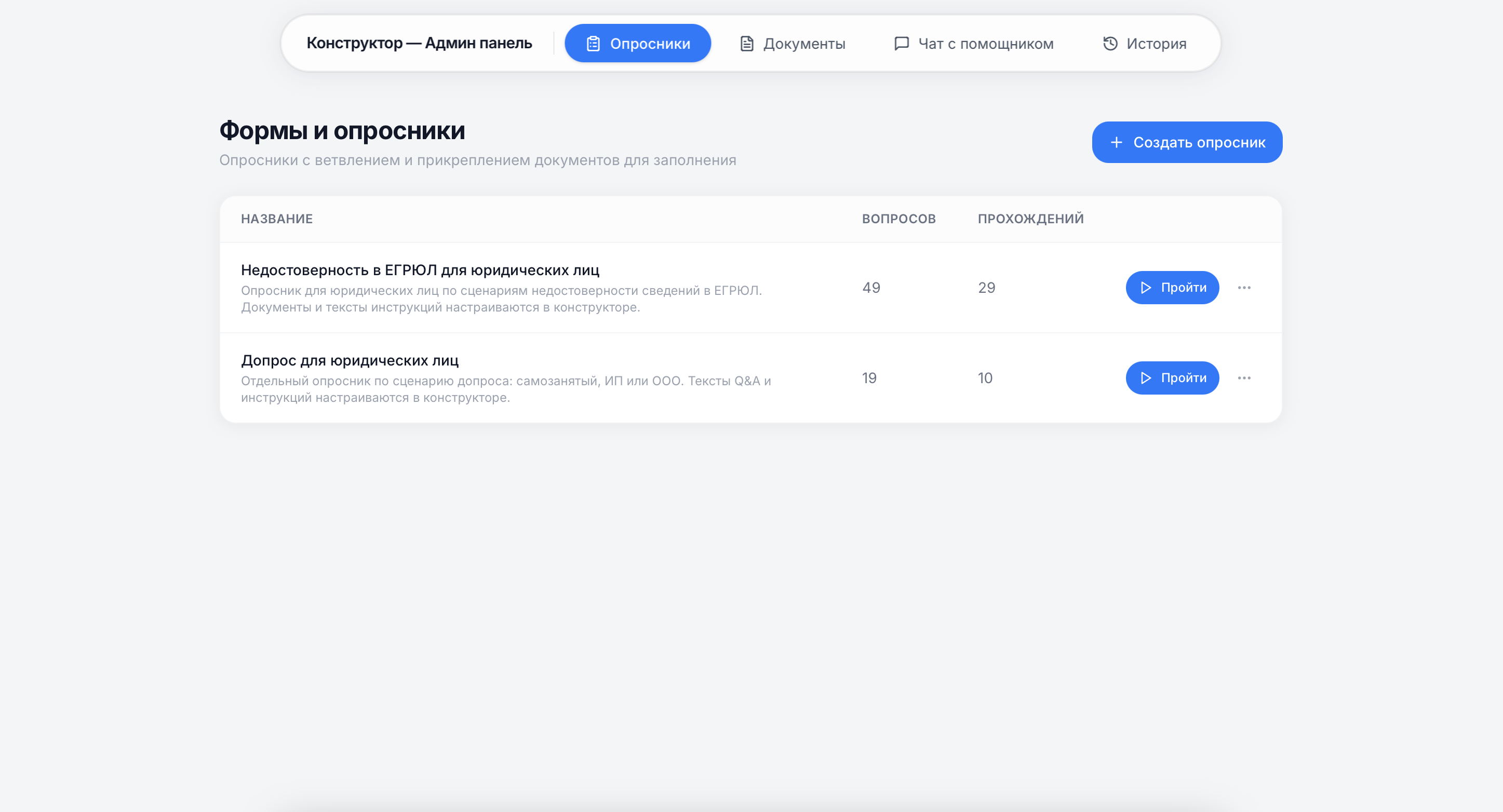Click the Создать опросник button

pyautogui.click(x=1187, y=142)
